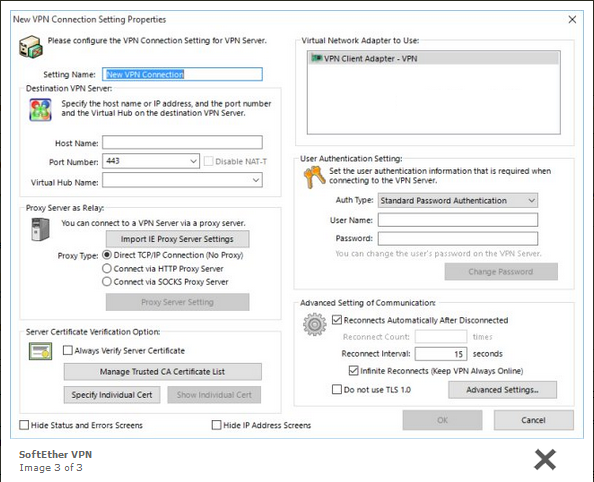Click the proxy server tower icon
Screen dimensions: 594x482
(40, 229)
